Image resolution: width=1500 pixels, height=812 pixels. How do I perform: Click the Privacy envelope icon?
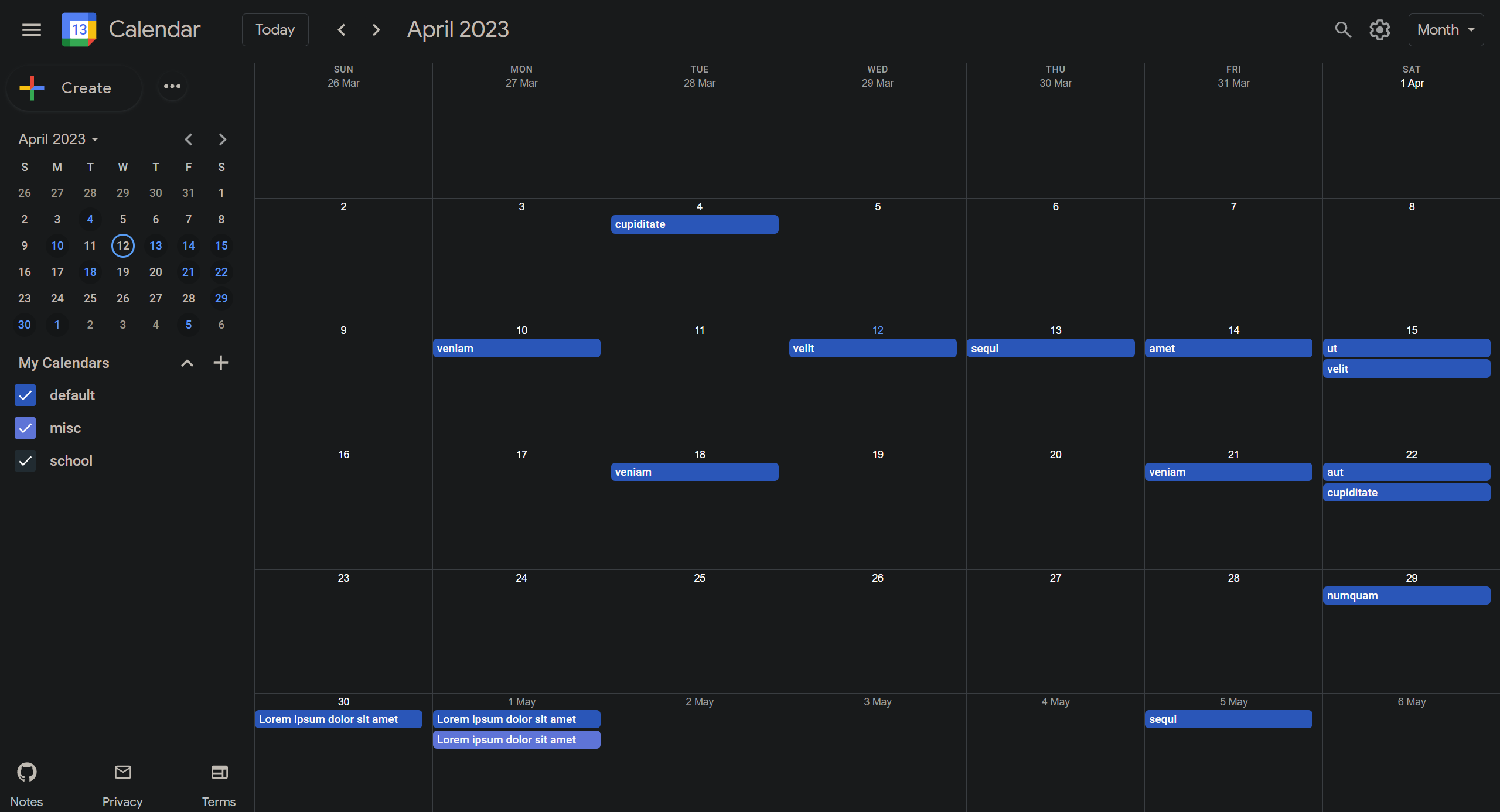point(122,773)
